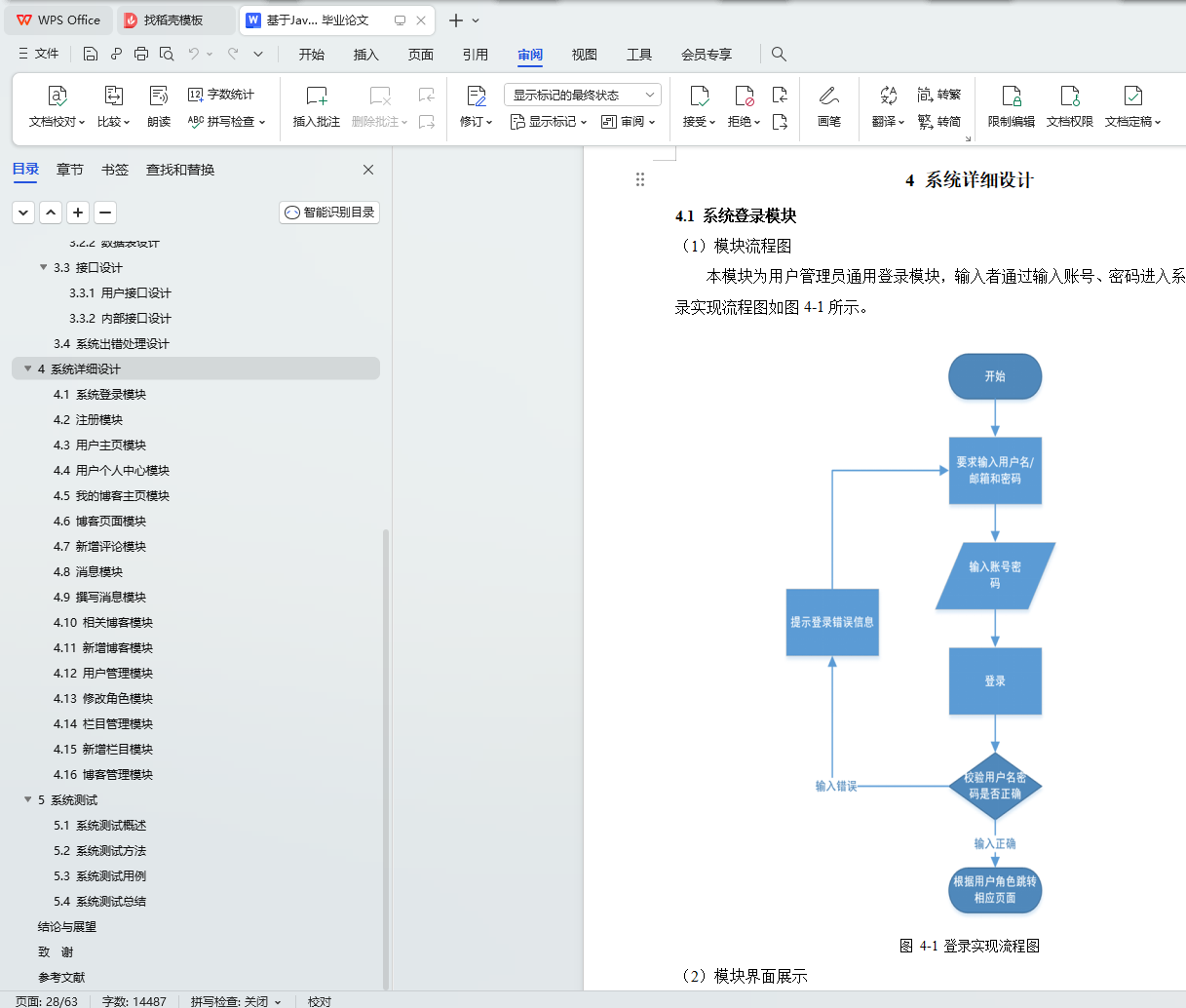This screenshot has height=1008, width=1186.
Task: Switch to the 插入 ribbon tab
Action: [366, 55]
